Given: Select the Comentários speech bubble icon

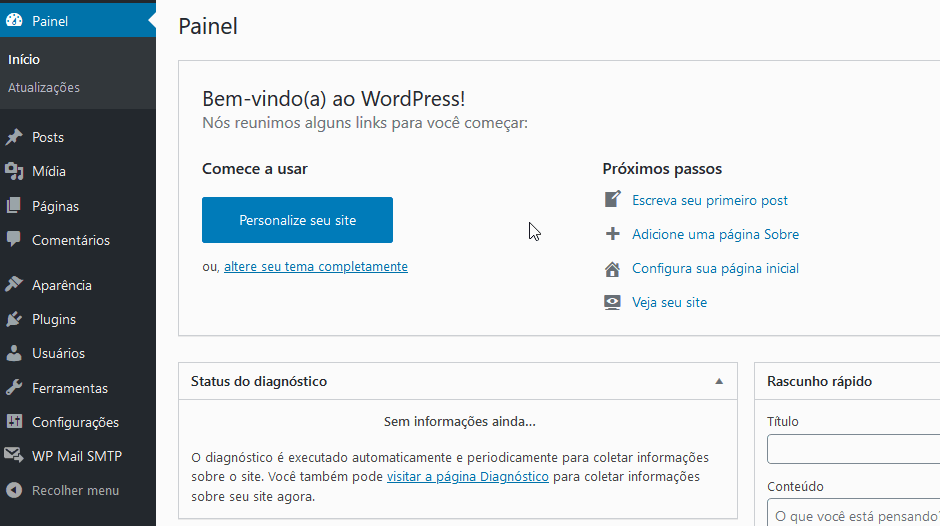Looking at the screenshot, I should [14, 240].
